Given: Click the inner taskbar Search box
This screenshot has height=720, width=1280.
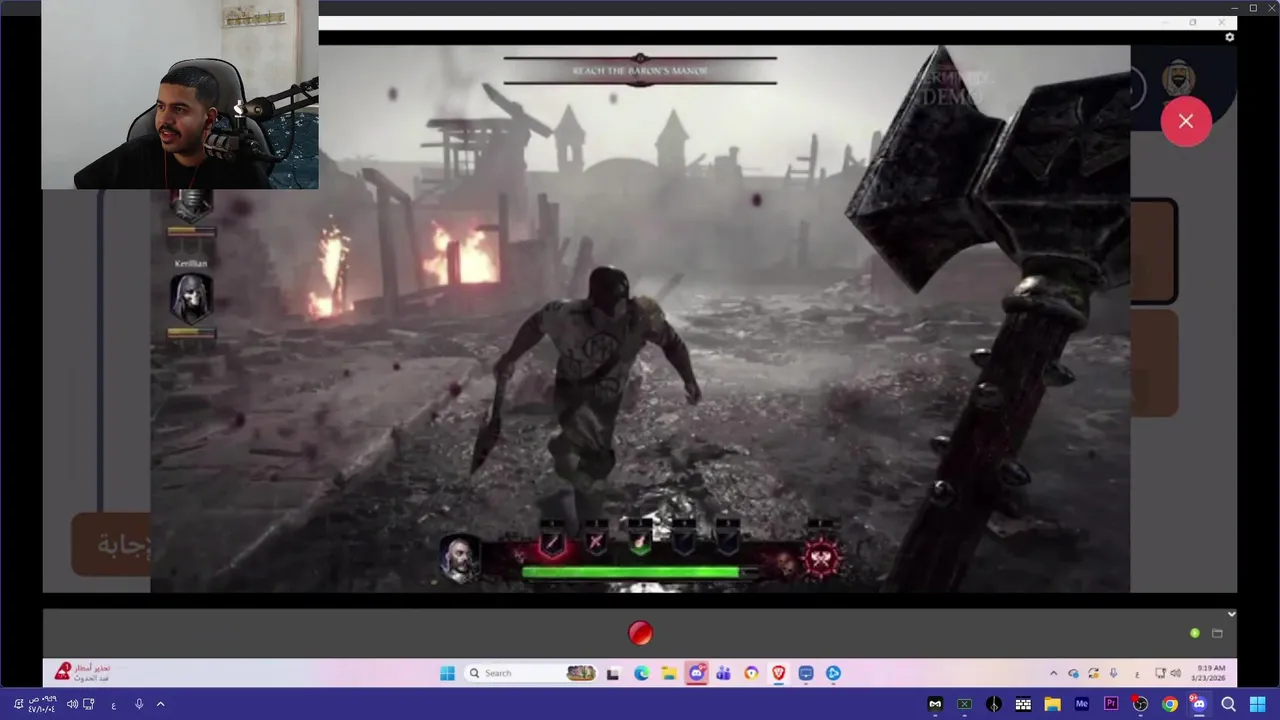Looking at the screenshot, I should (x=530, y=673).
